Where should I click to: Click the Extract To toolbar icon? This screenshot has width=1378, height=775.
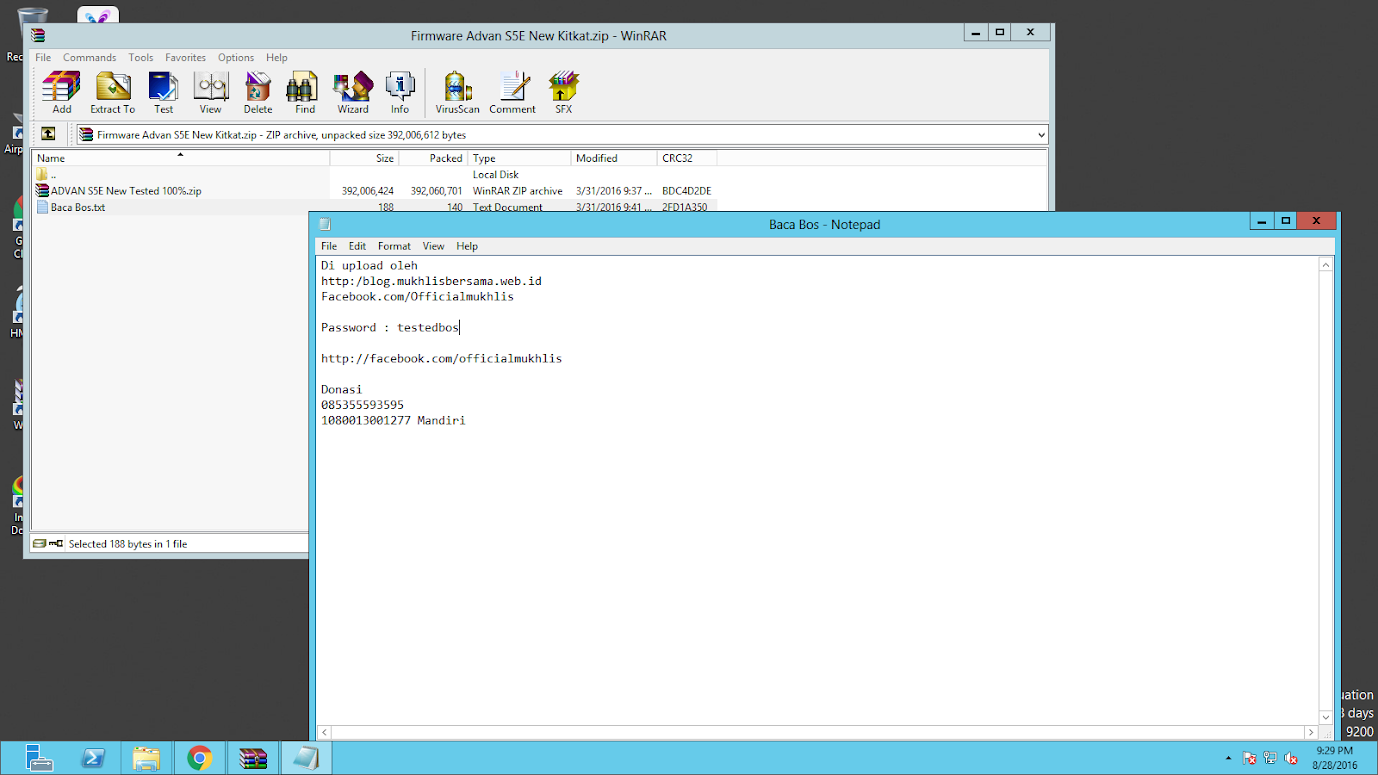(x=112, y=93)
